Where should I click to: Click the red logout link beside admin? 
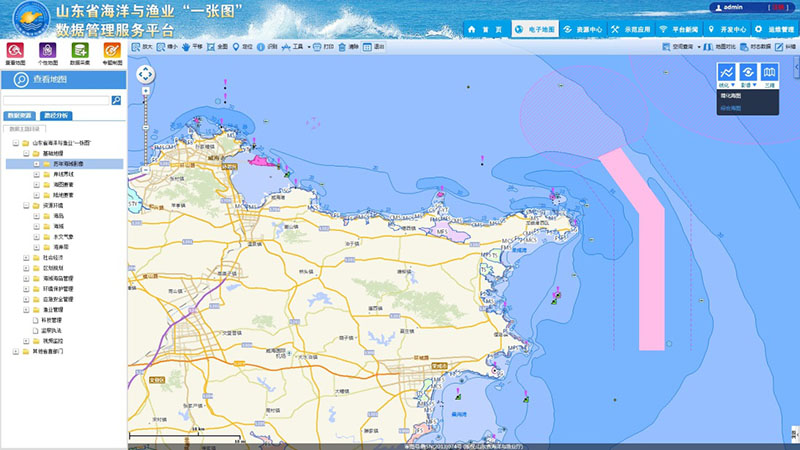point(779,7)
